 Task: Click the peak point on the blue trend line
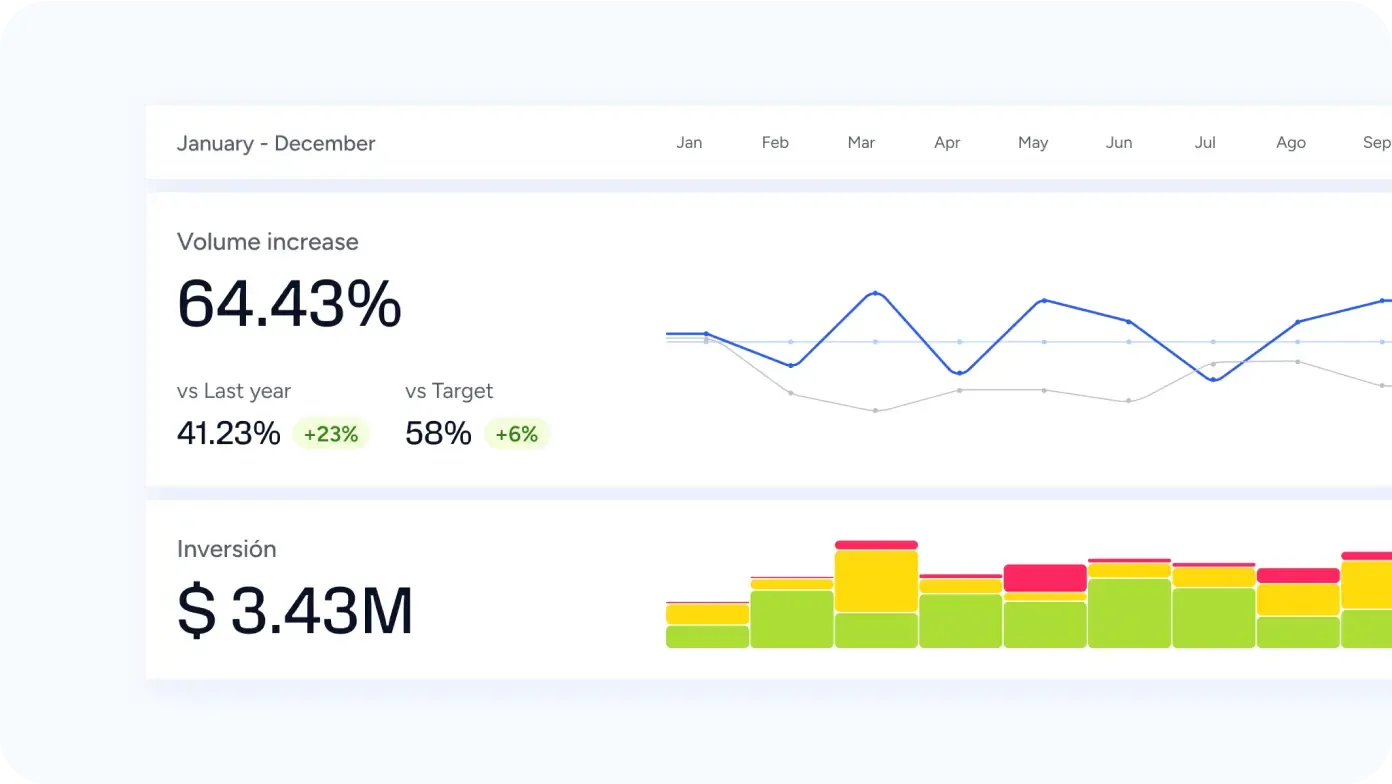click(877, 293)
